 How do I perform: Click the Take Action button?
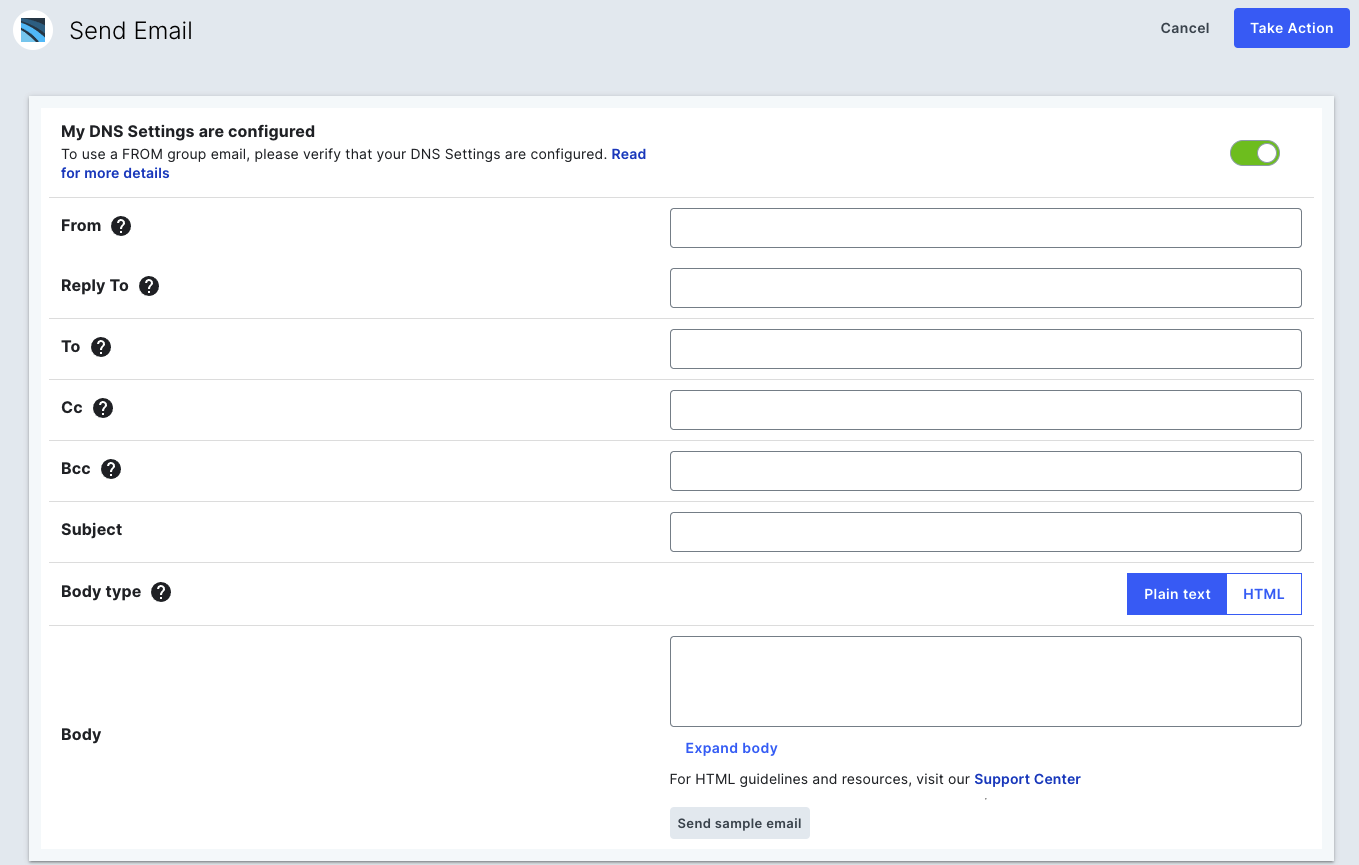[x=1291, y=28]
